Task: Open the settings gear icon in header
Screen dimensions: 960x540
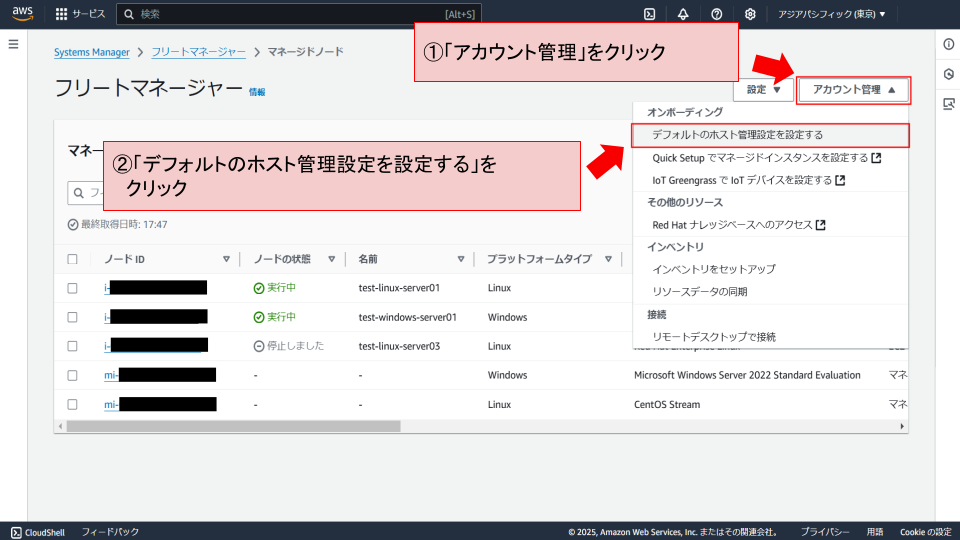Action: click(750, 14)
